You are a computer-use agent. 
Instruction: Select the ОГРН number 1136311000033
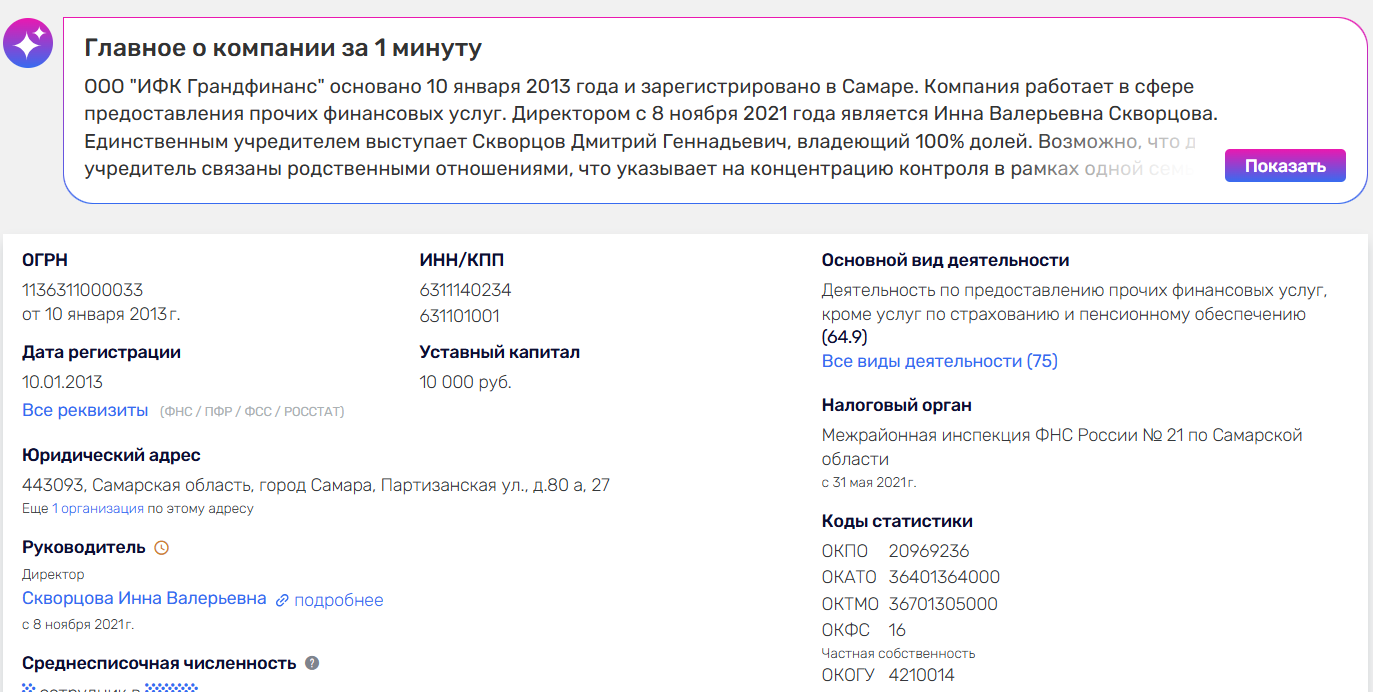click(x=82, y=290)
